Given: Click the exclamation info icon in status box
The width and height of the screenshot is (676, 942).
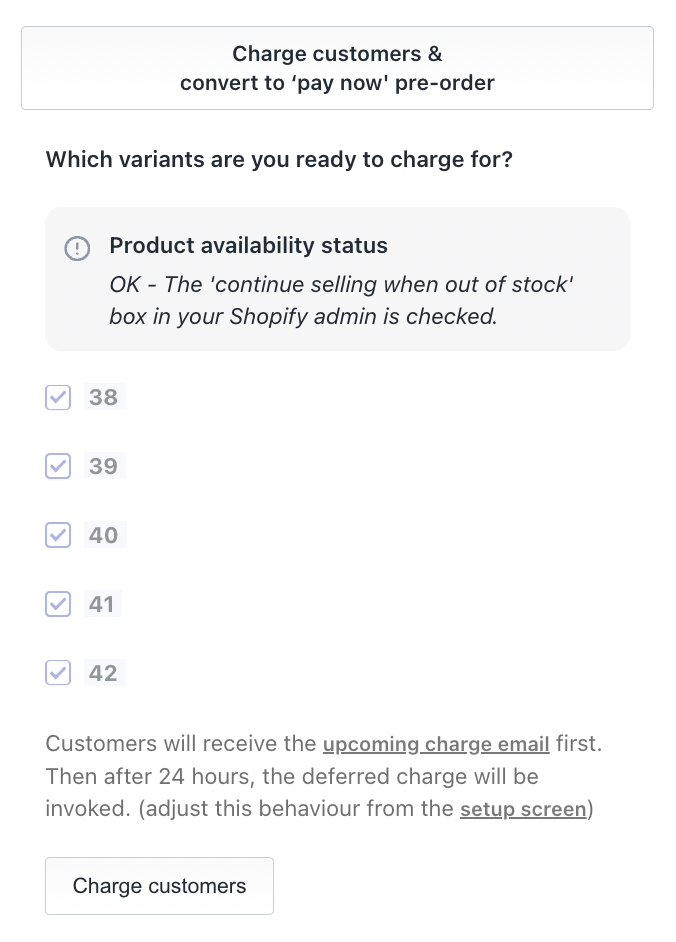Looking at the screenshot, I should pos(77,248).
